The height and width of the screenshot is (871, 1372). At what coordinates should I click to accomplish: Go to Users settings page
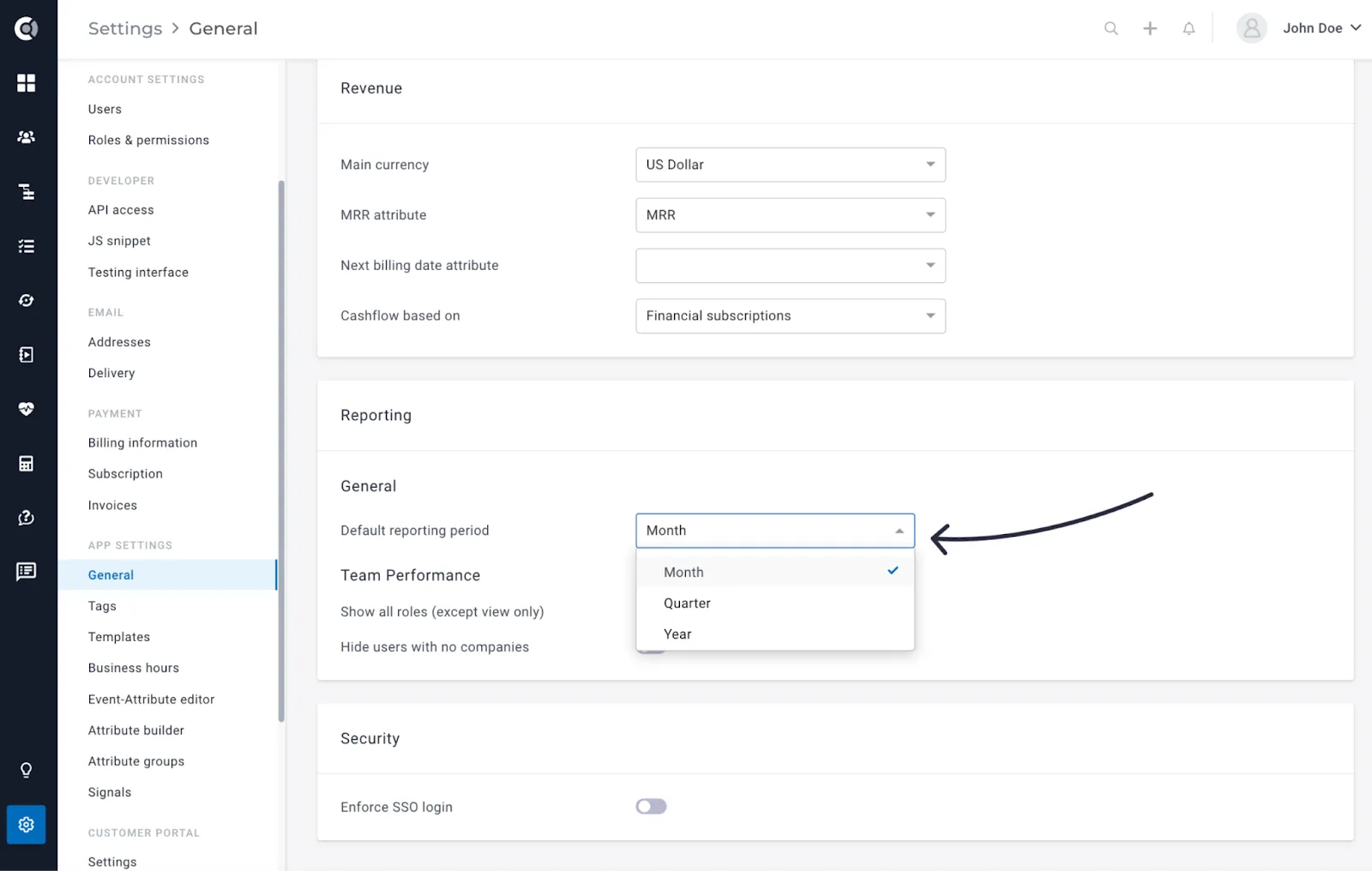pos(105,110)
